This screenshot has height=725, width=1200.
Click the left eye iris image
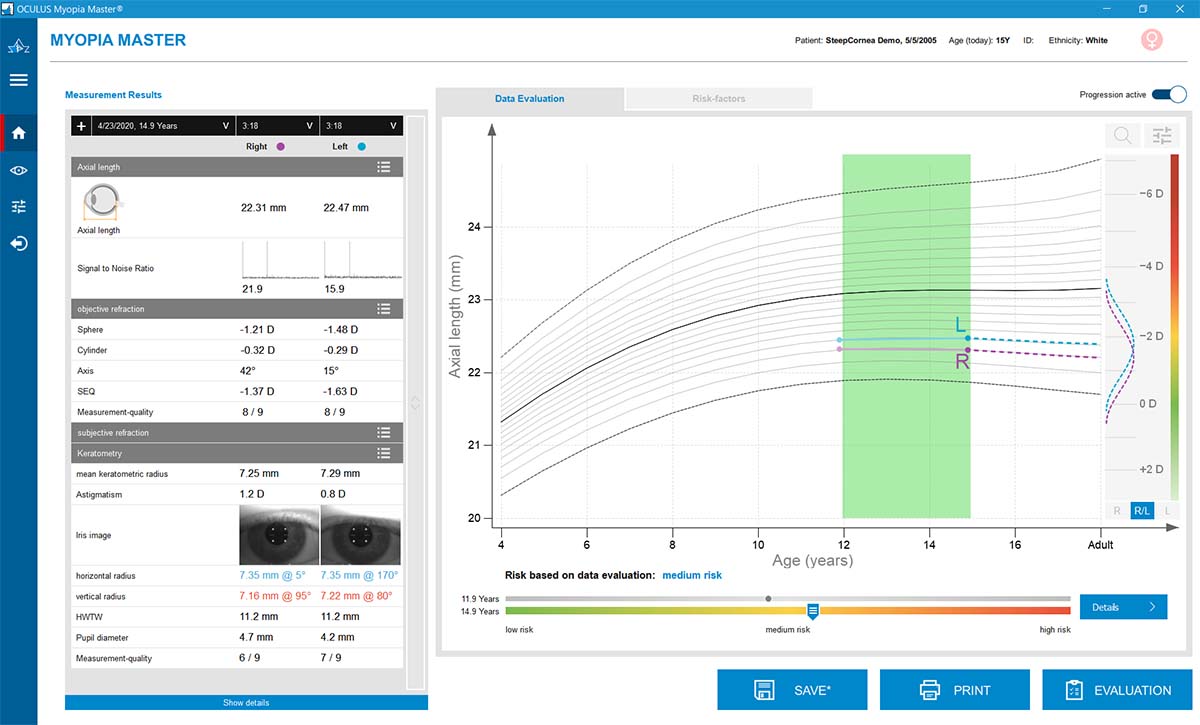point(361,535)
